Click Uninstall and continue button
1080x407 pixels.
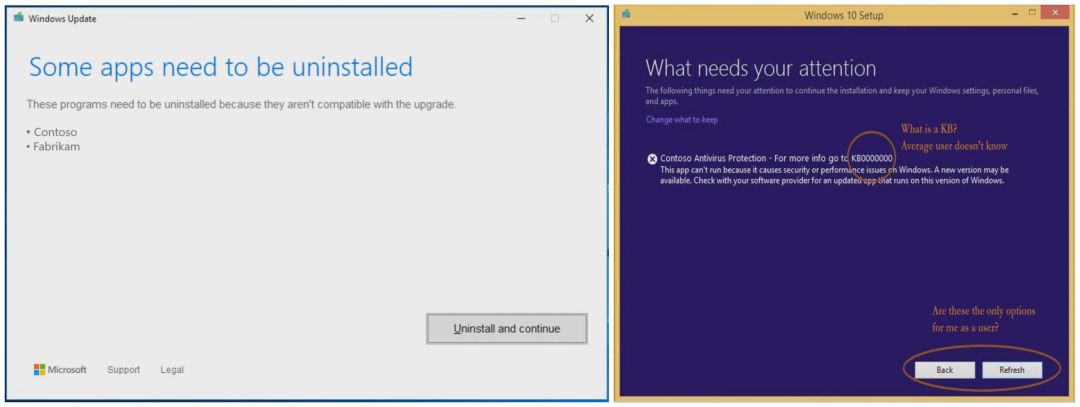pos(507,328)
